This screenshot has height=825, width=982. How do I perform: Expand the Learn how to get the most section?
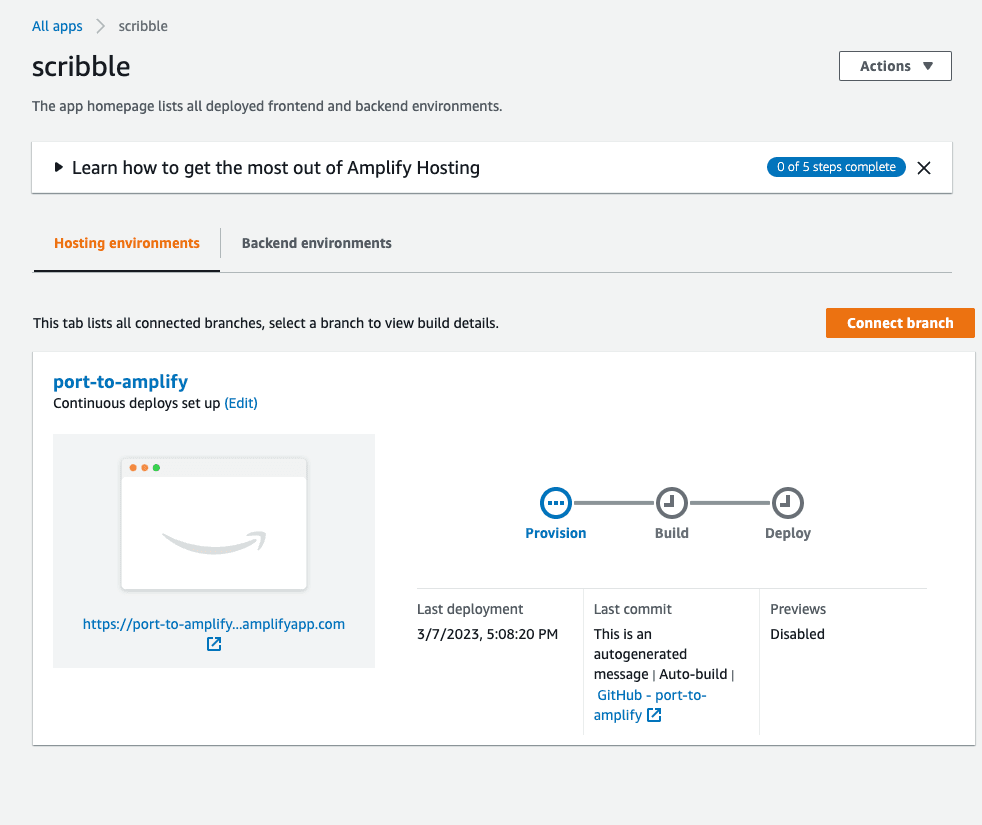point(58,167)
